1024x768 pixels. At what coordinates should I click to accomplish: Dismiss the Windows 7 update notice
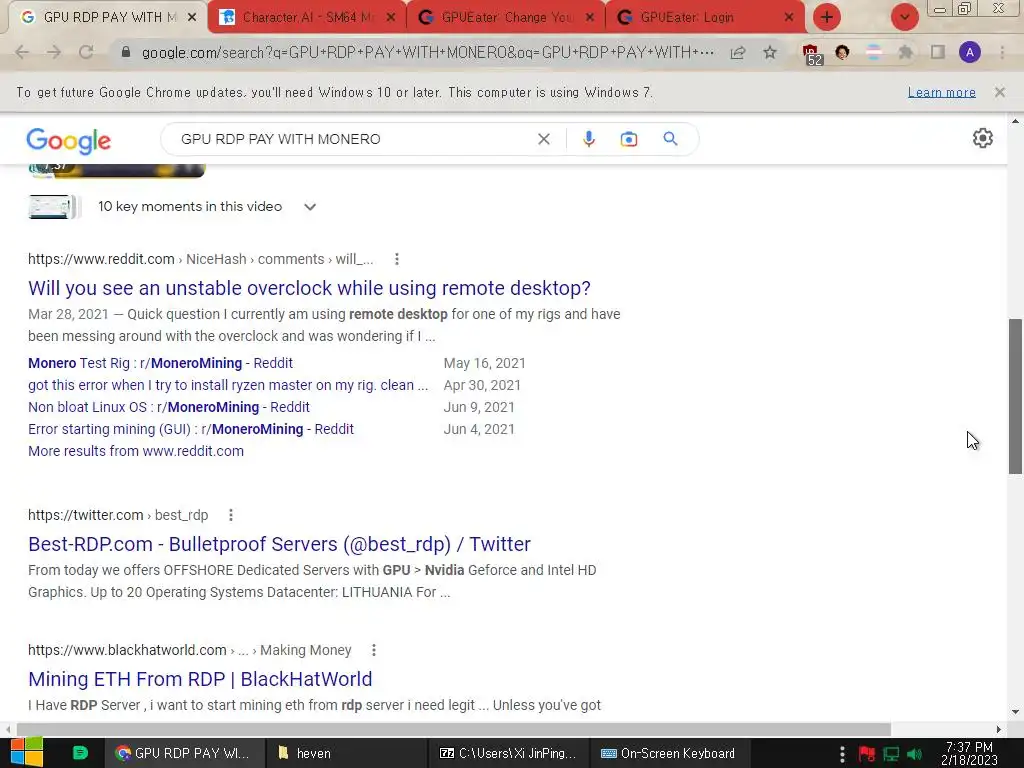coord(999,92)
